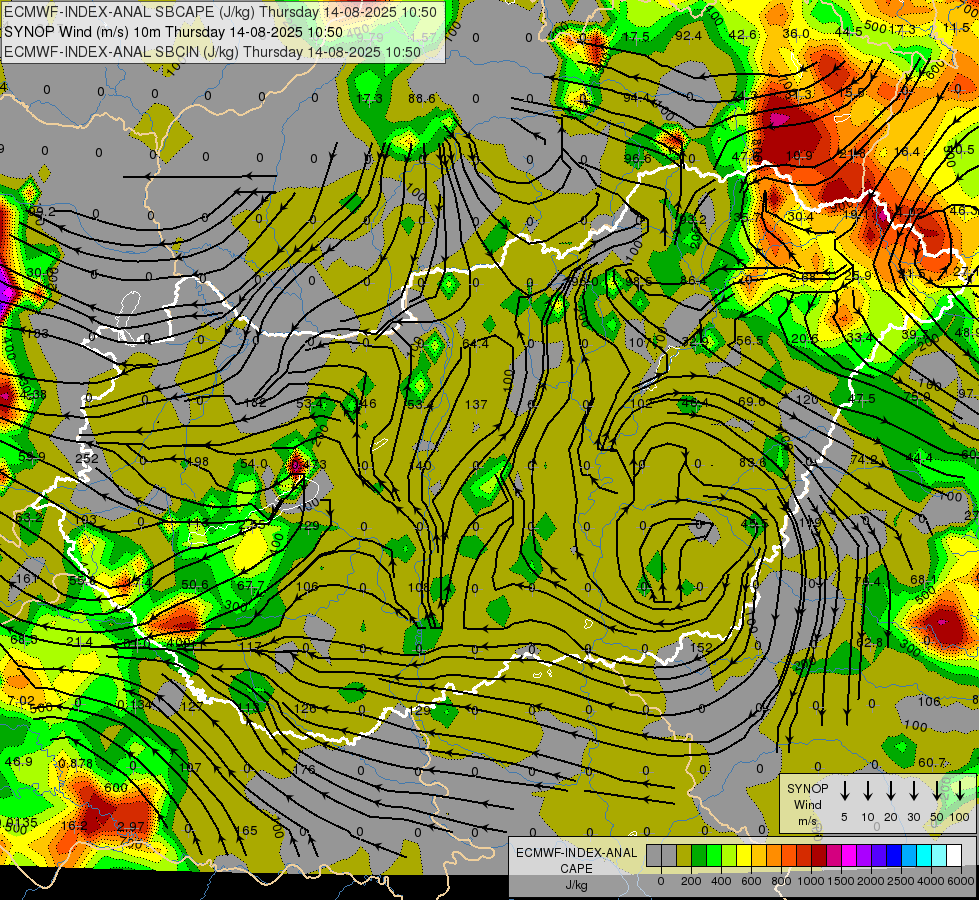Click the map value 137
The image size is (979, 900).
(x=476, y=404)
